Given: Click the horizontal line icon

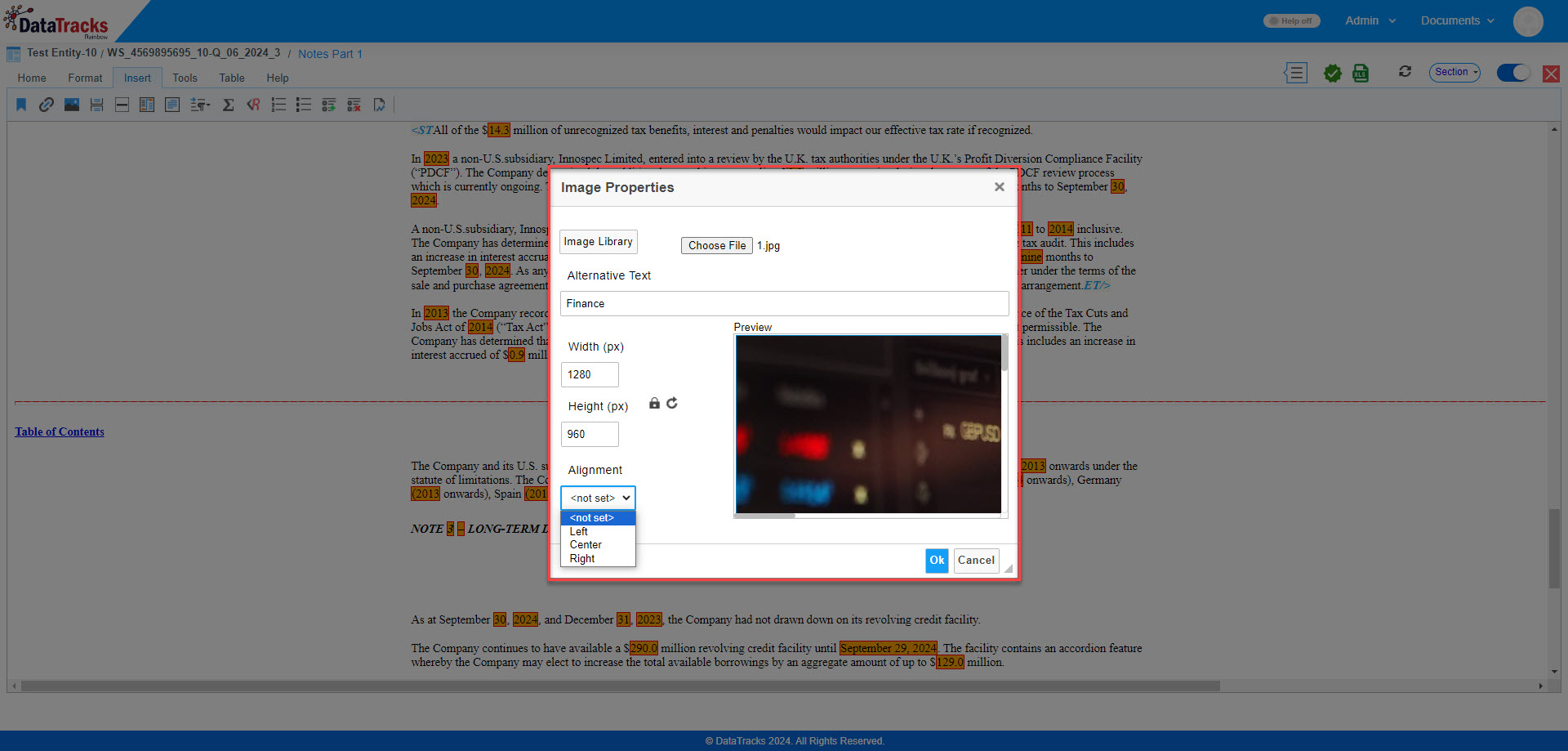Looking at the screenshot, I should (122, 105).
